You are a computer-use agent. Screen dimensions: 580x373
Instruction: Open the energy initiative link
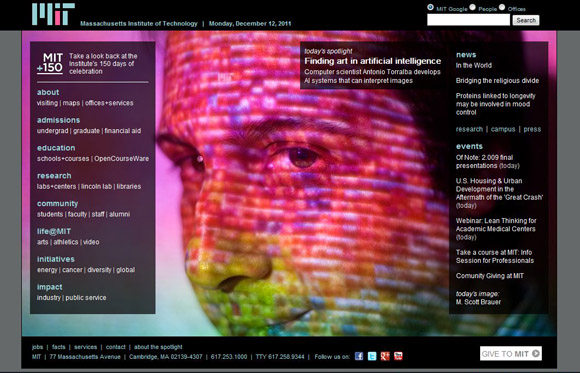click(x=47, y=269)
